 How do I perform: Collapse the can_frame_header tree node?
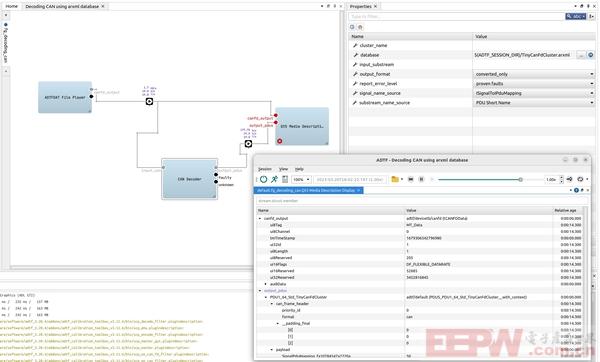(272, 304)
